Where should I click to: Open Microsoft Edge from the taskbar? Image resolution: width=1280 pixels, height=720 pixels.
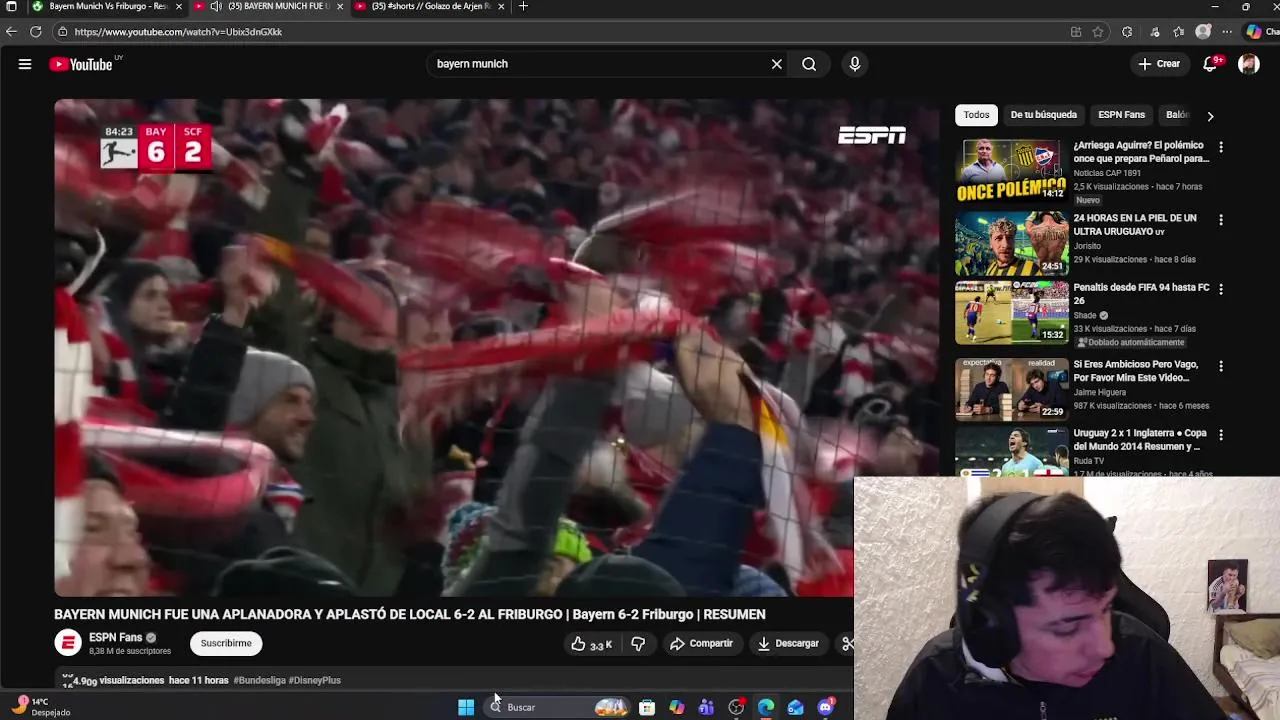tap(766, 707)
